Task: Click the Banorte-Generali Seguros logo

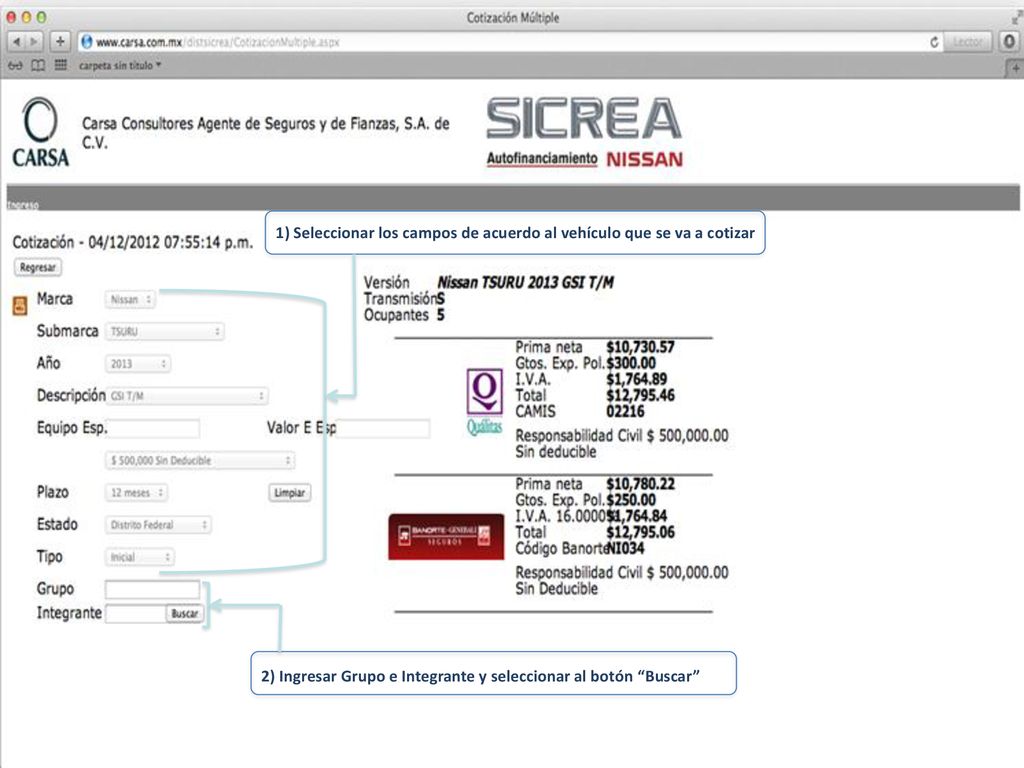Action: [446, 536]
